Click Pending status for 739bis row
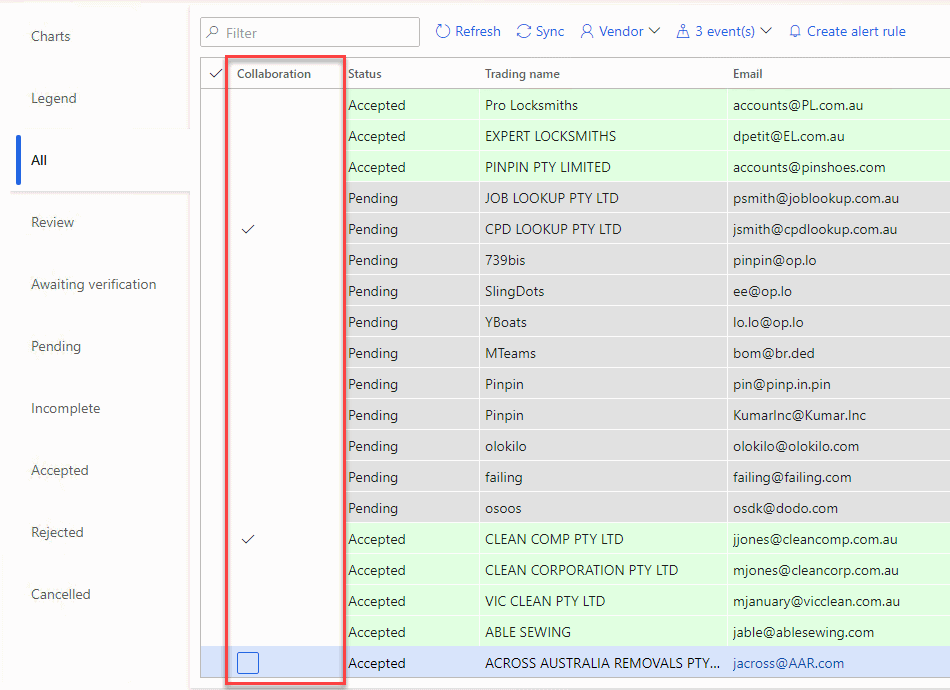950x690 pixels. click(x=412, y=260)
